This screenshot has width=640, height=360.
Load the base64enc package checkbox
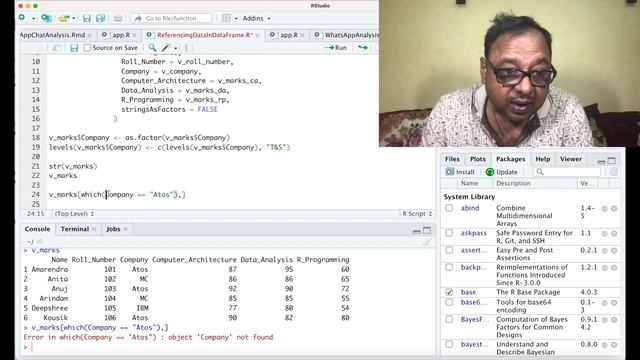pos(449,302)
